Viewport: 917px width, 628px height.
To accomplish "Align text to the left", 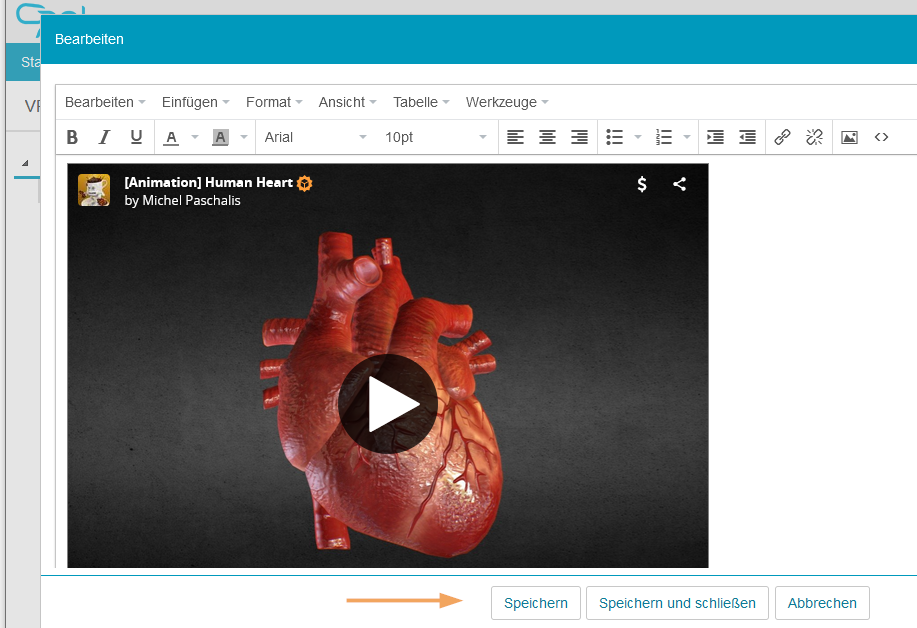I will pyautogui.click(x=515, y=137).
